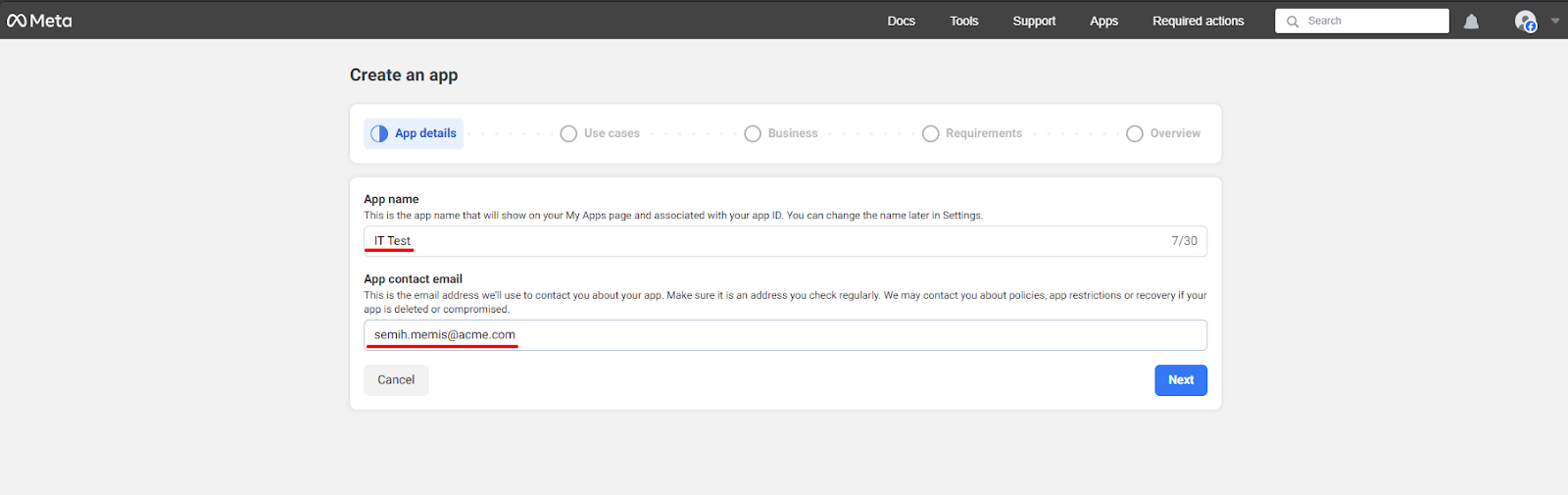Click the Use cases step circle
The width and height of the screenshot is (1568, 495).
click(568, 133)
